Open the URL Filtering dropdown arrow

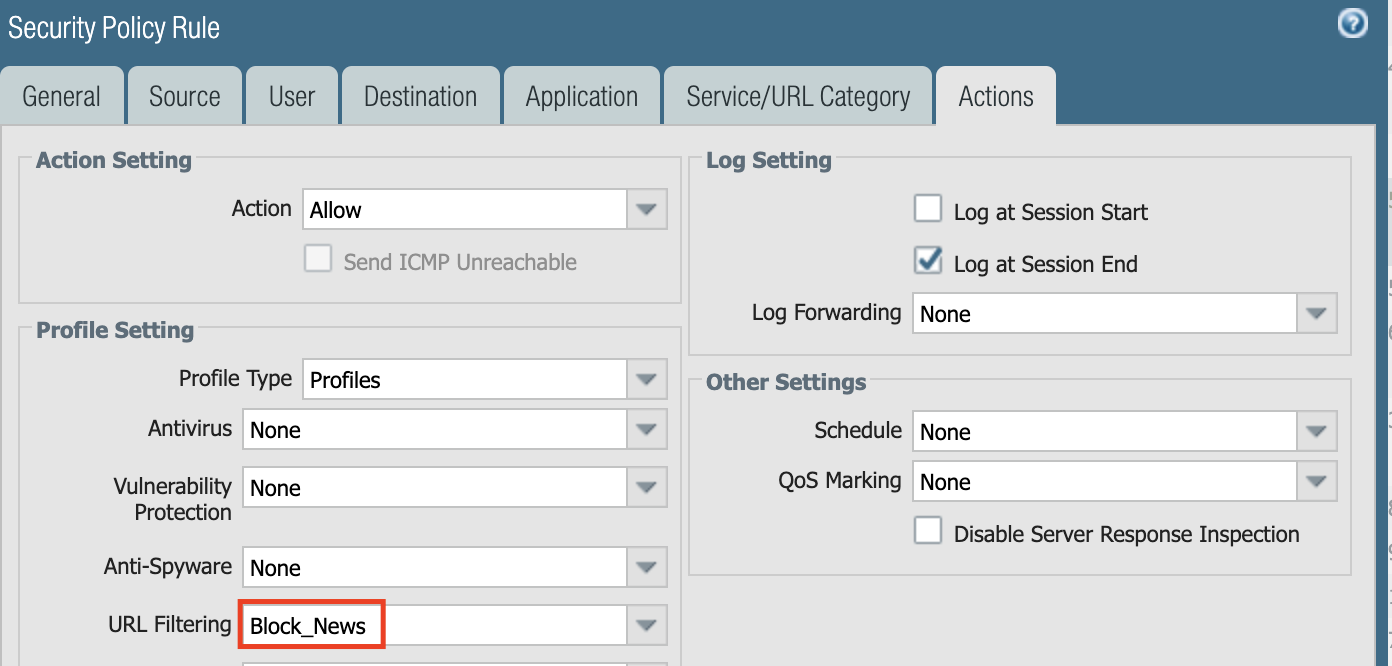click(x=646, y=626)
